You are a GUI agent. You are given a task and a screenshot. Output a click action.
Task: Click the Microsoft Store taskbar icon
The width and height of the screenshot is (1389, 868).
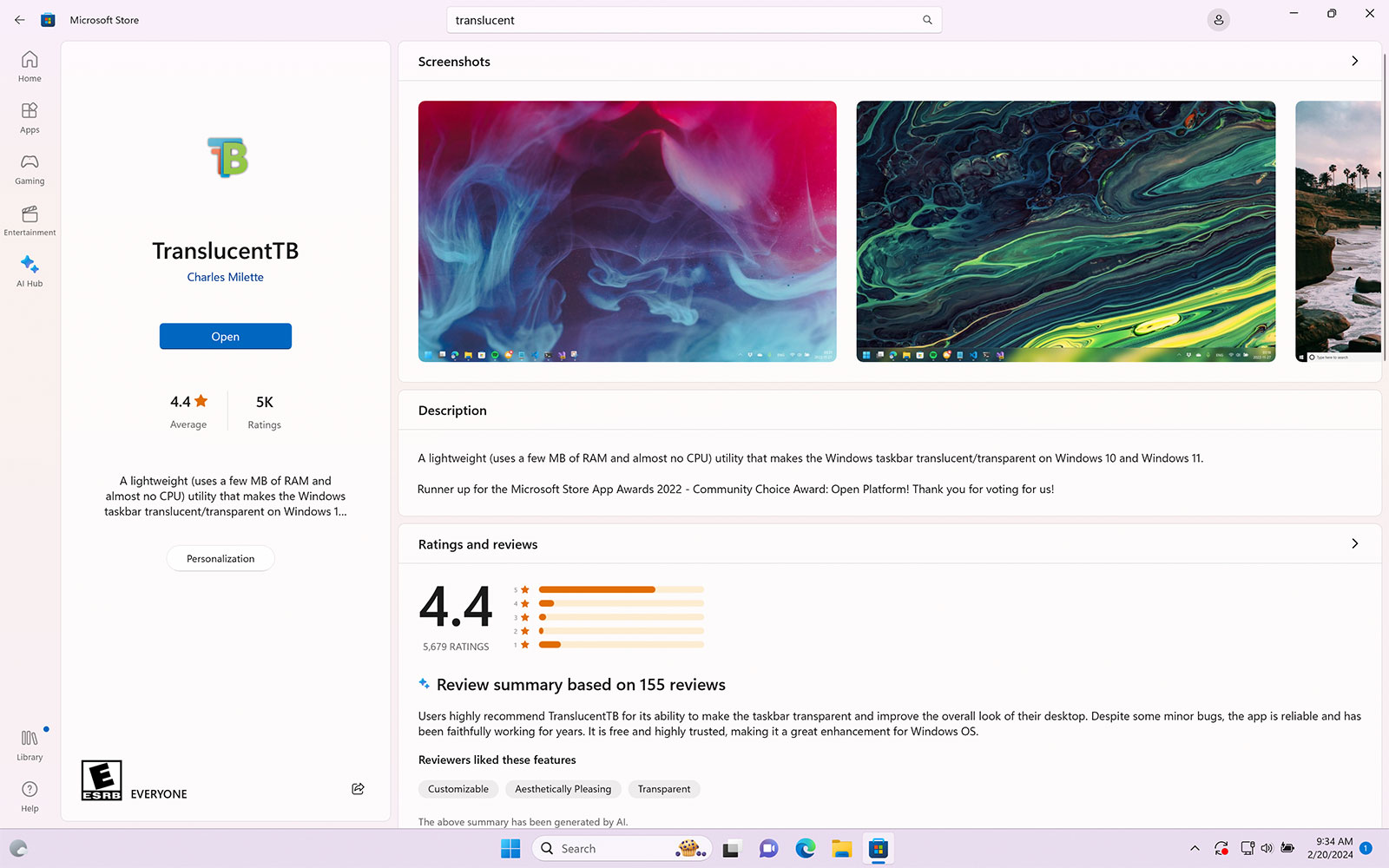pyautogui.click(x=879, y=848)
